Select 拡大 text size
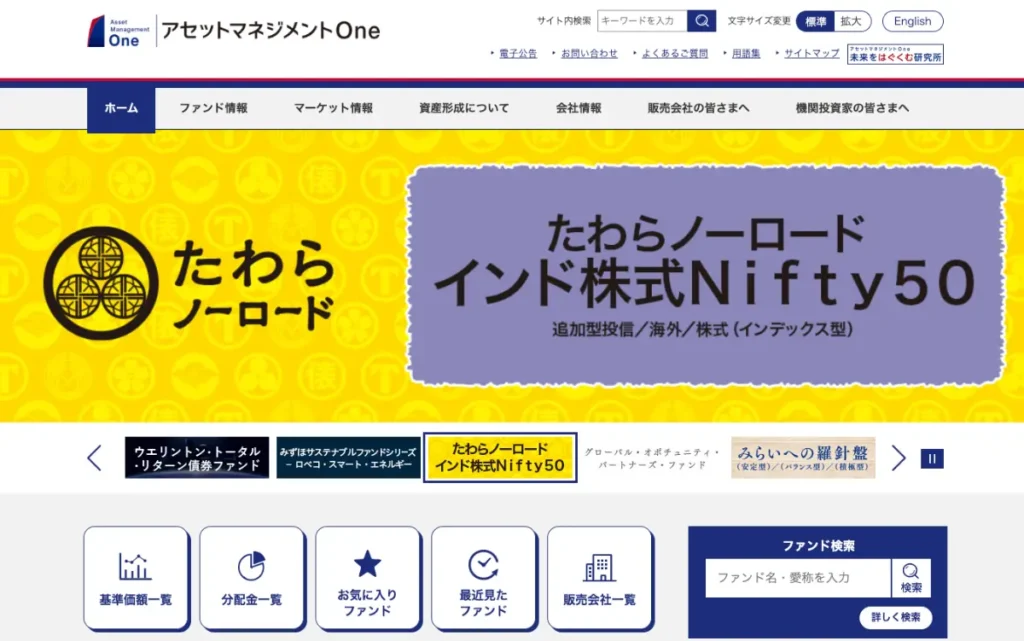Image resolution: width=1024 pixels, height=641 pixels. pos(852,22)
